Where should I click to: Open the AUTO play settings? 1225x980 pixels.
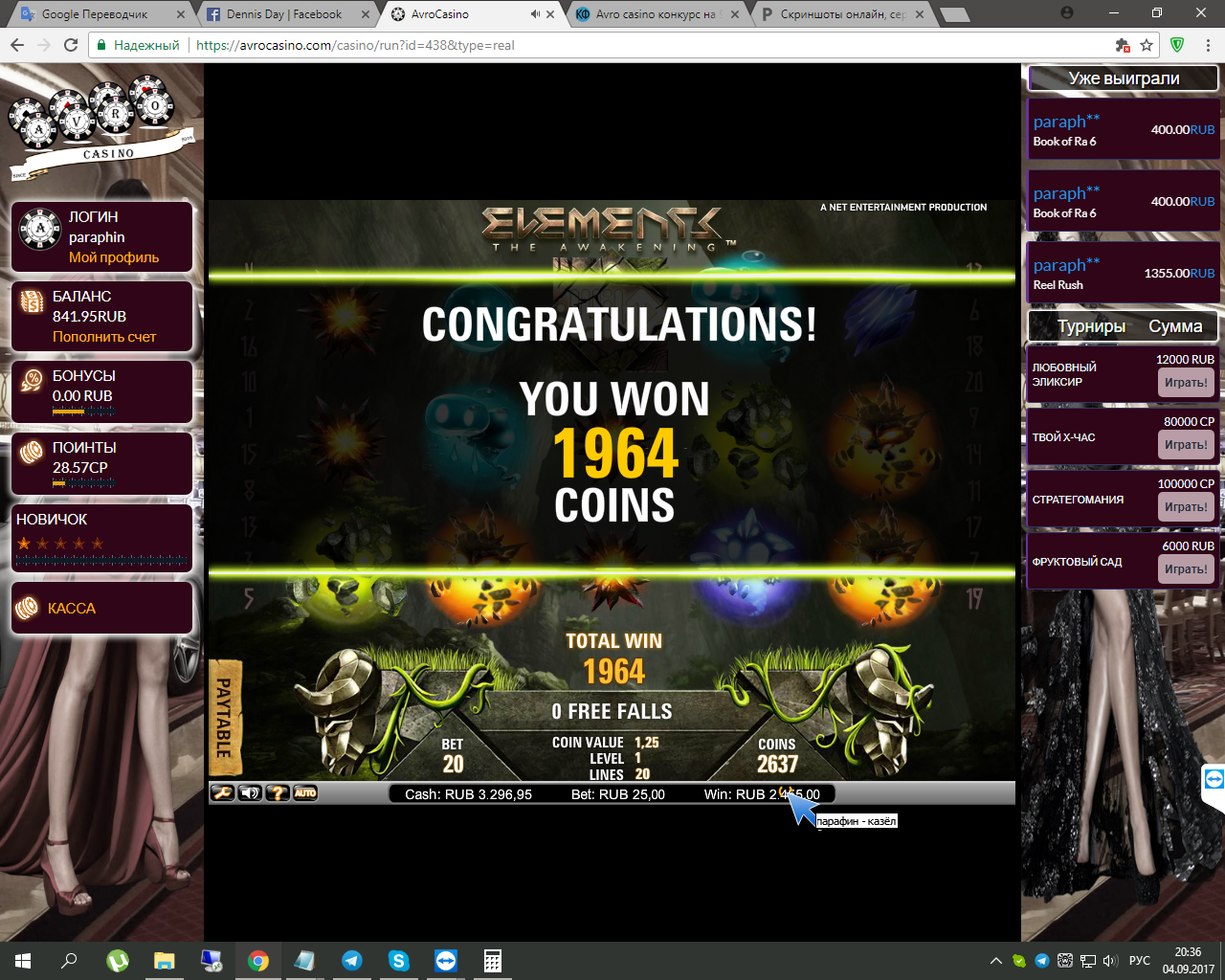click(305, 792)
